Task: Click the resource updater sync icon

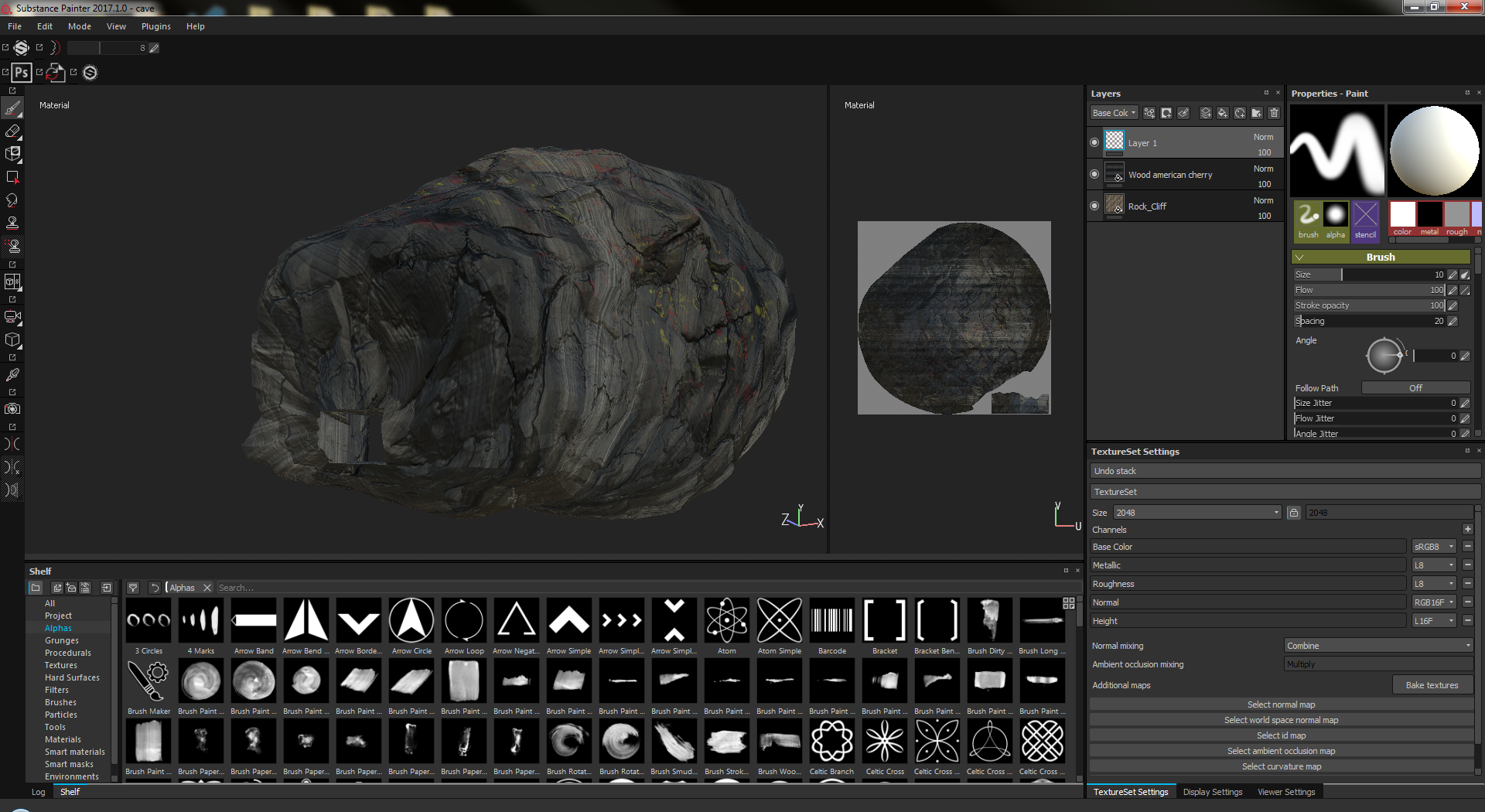Action: pos(56,73)
